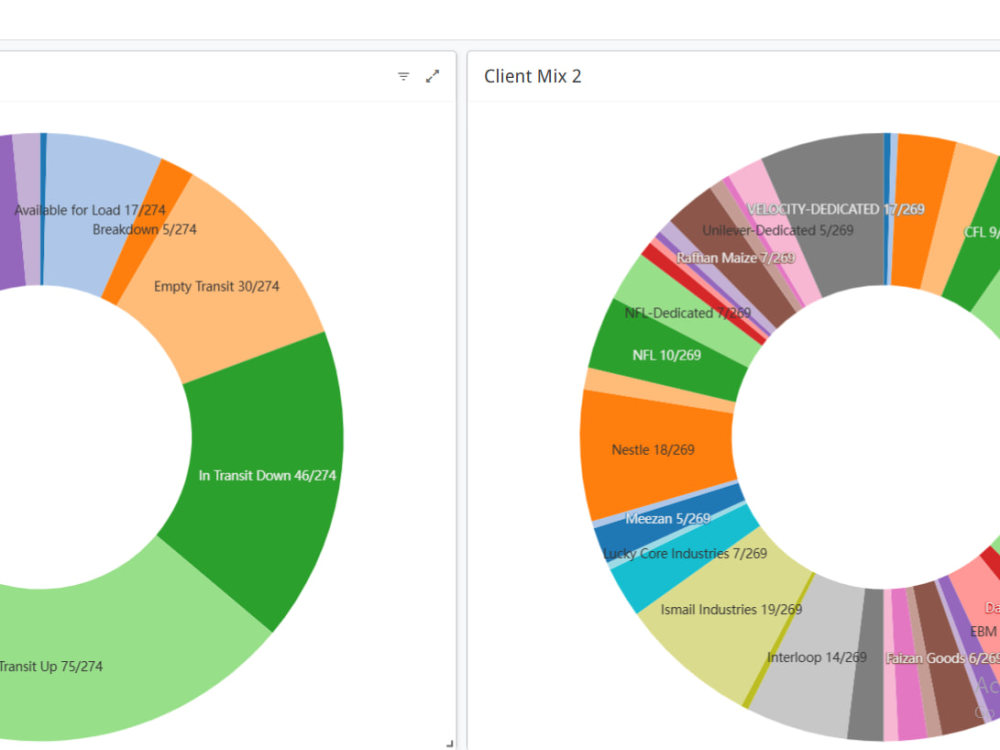Open the filter icon on left chart panel
The height and width of the screenshot is (750, 1000).
click(403, 77)
